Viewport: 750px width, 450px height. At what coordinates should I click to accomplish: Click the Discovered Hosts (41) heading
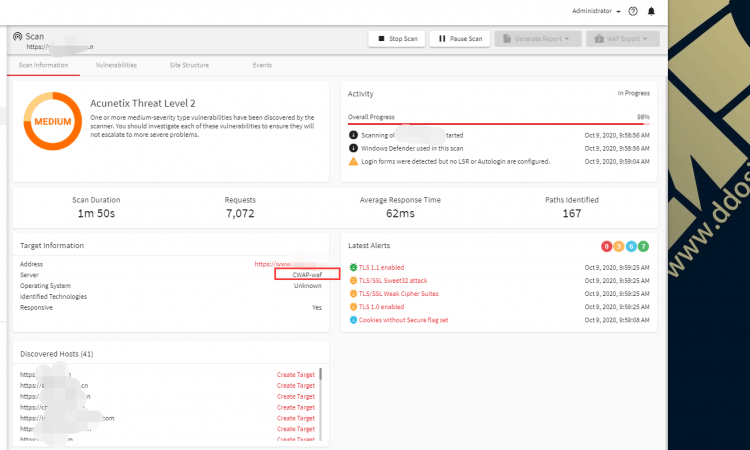coord(56,354)
